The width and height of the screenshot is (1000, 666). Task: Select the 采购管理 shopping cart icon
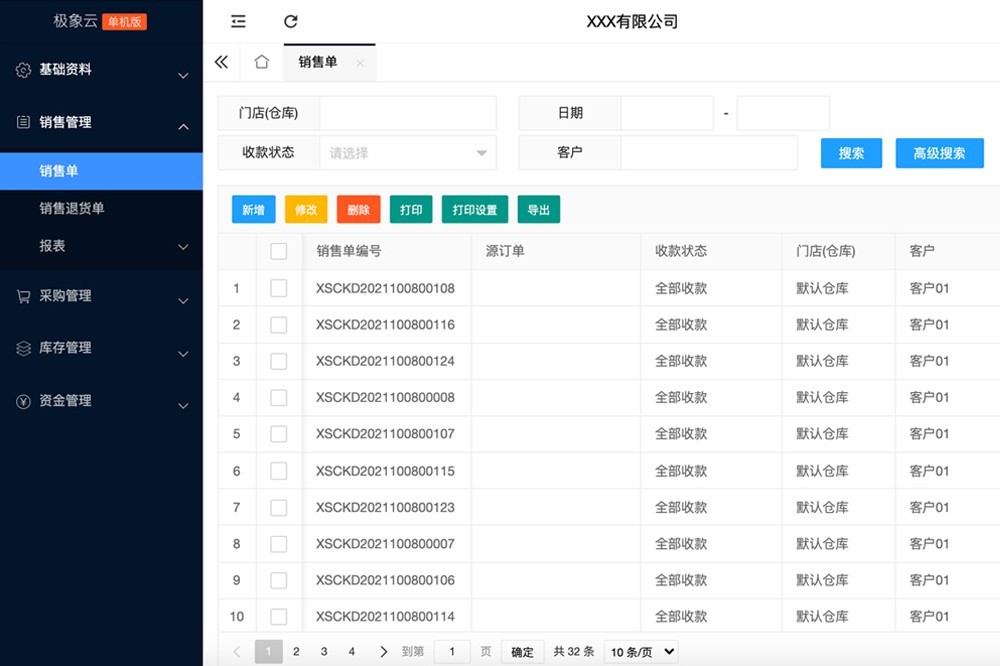coord(22,297)
